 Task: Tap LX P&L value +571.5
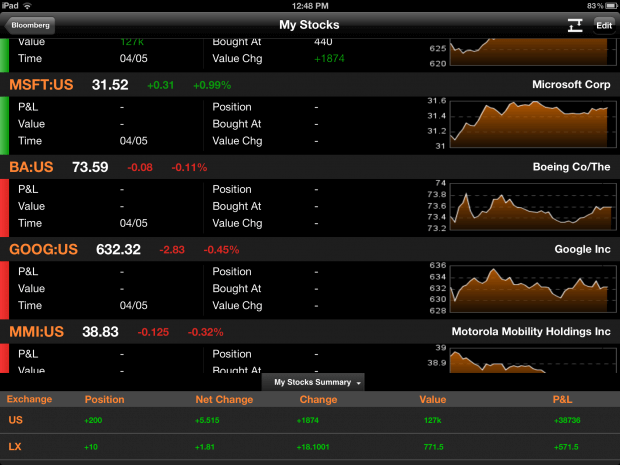566,447
